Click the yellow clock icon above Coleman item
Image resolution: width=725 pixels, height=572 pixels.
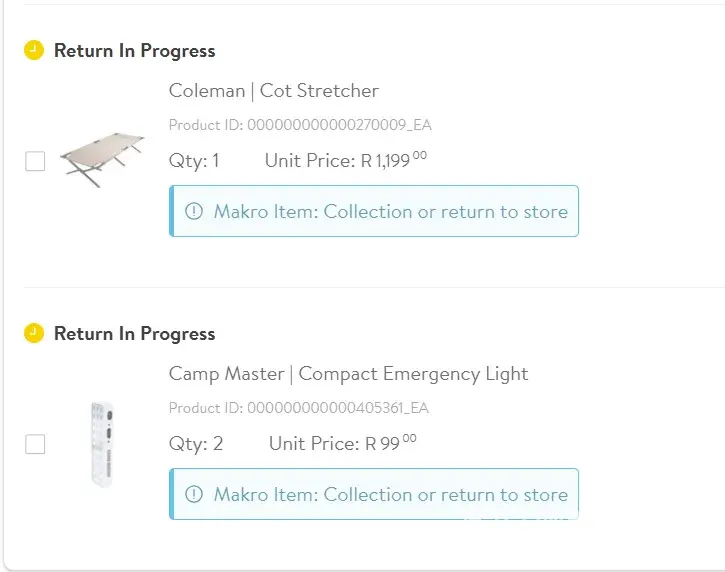pyautogui.click(x=34, y=50)
